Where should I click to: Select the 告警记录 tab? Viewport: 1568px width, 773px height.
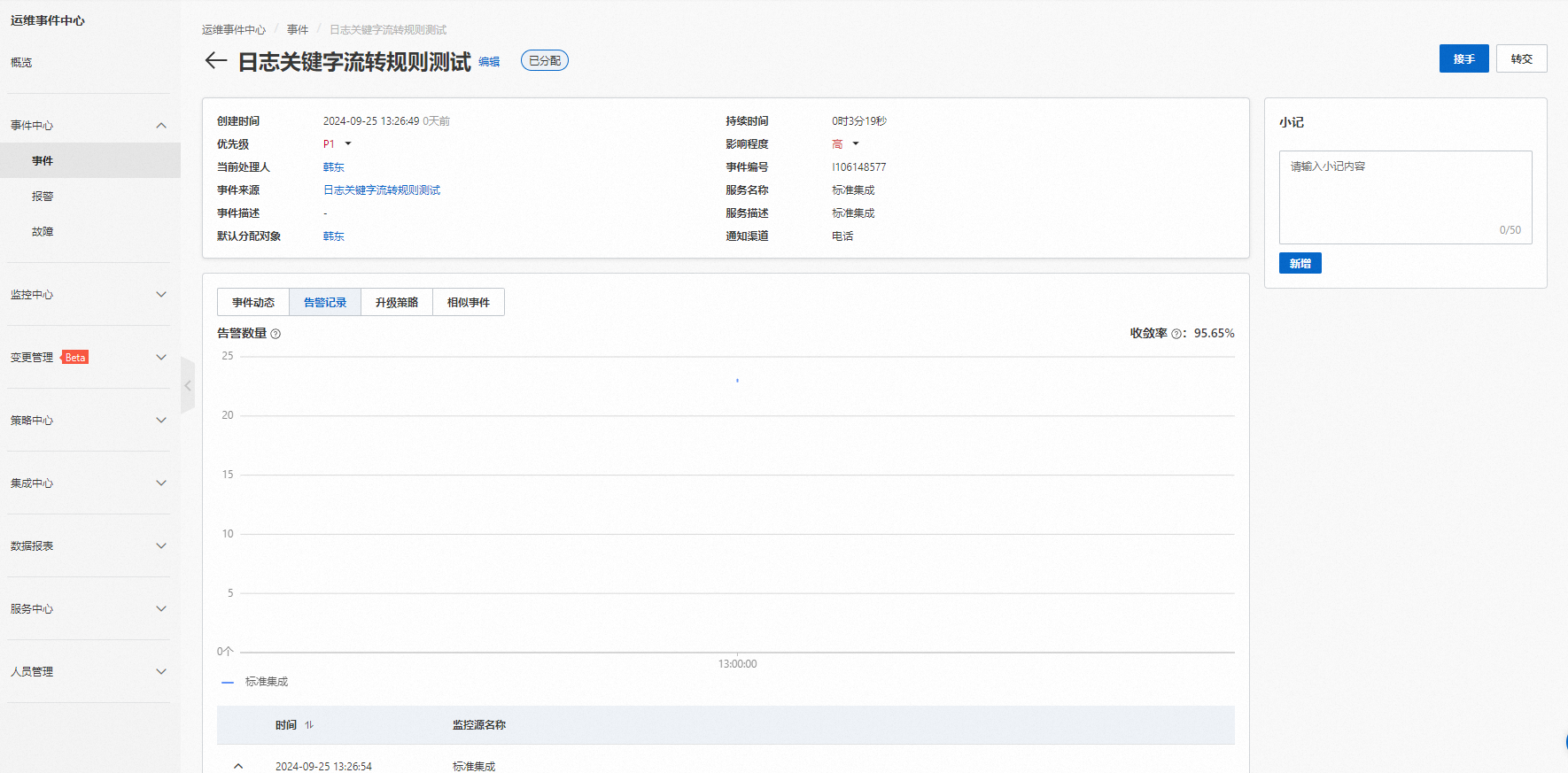[325, 302]
